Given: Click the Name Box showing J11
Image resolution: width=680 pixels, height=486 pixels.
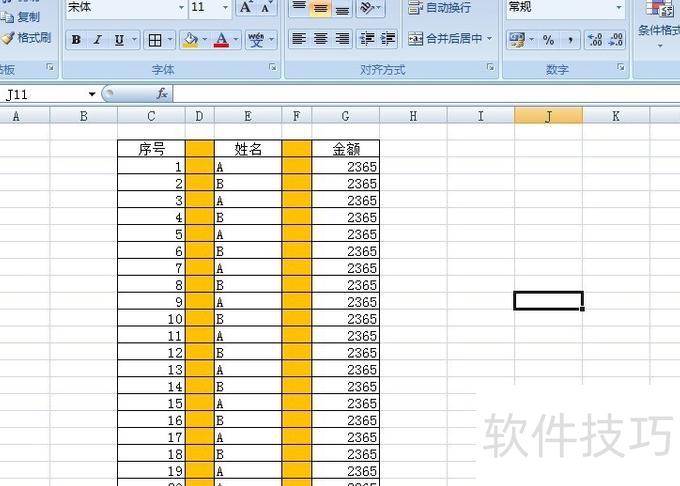Looking at the screenshot, I should tap(42, 94).
